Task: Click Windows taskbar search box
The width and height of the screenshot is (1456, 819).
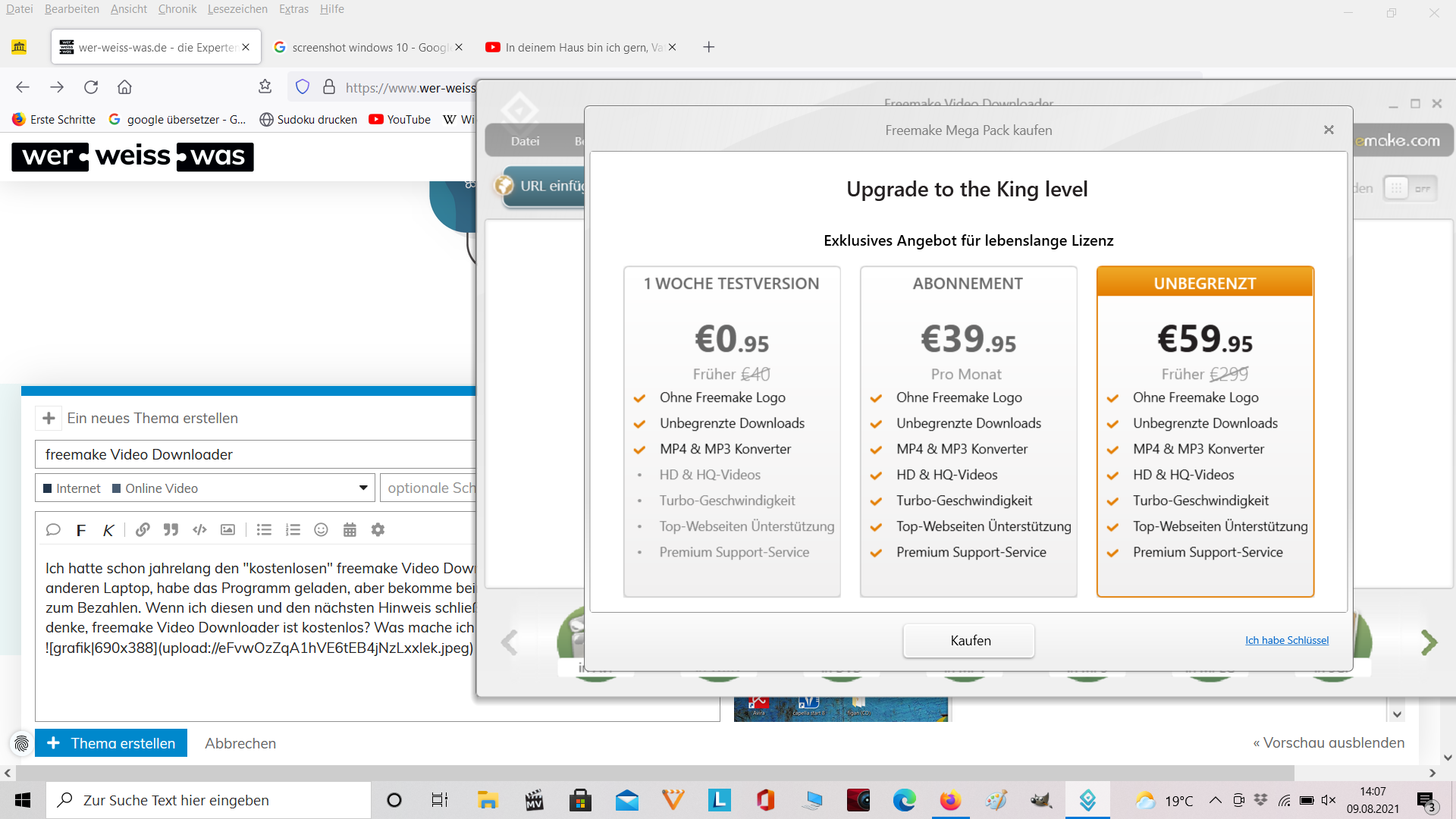Action: coord(209,800)
